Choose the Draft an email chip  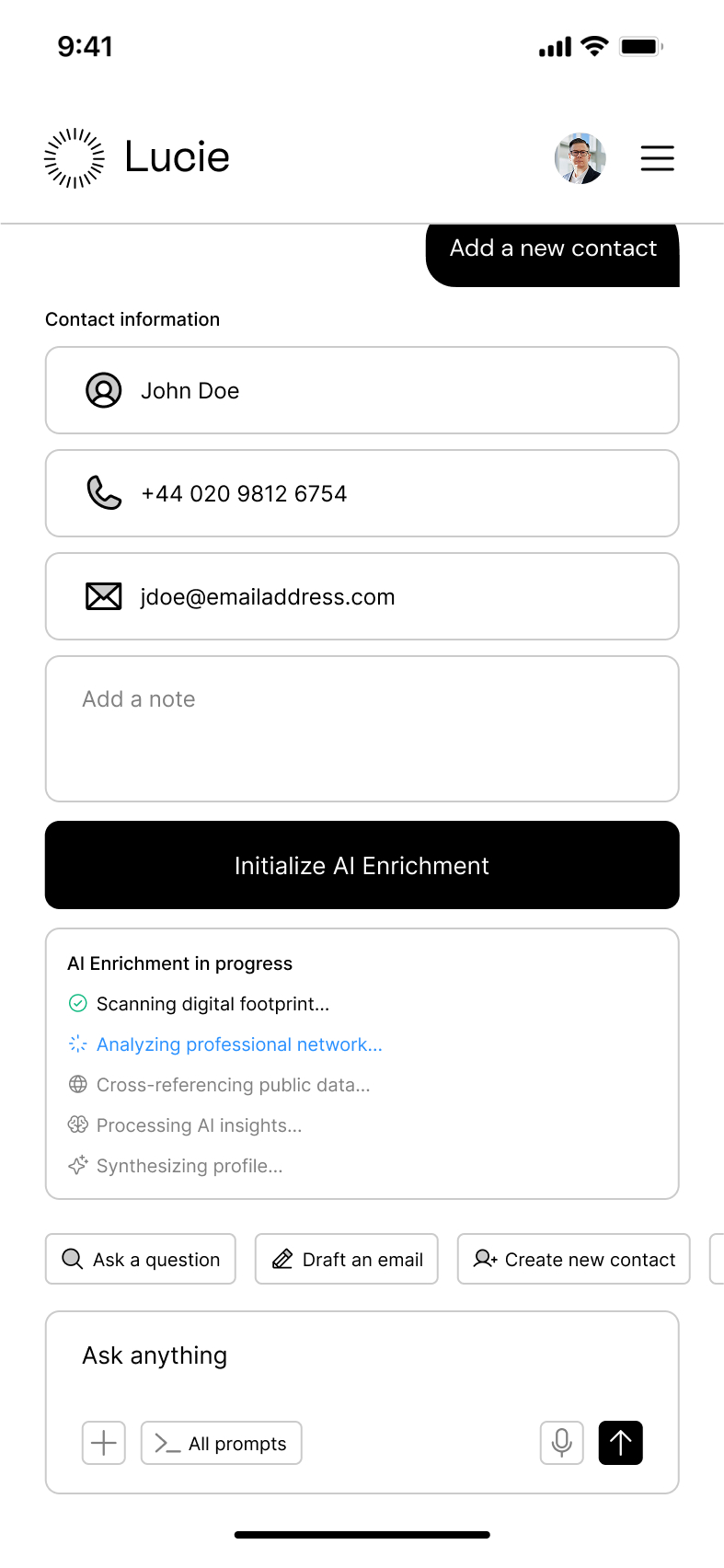click(347, 1259)
